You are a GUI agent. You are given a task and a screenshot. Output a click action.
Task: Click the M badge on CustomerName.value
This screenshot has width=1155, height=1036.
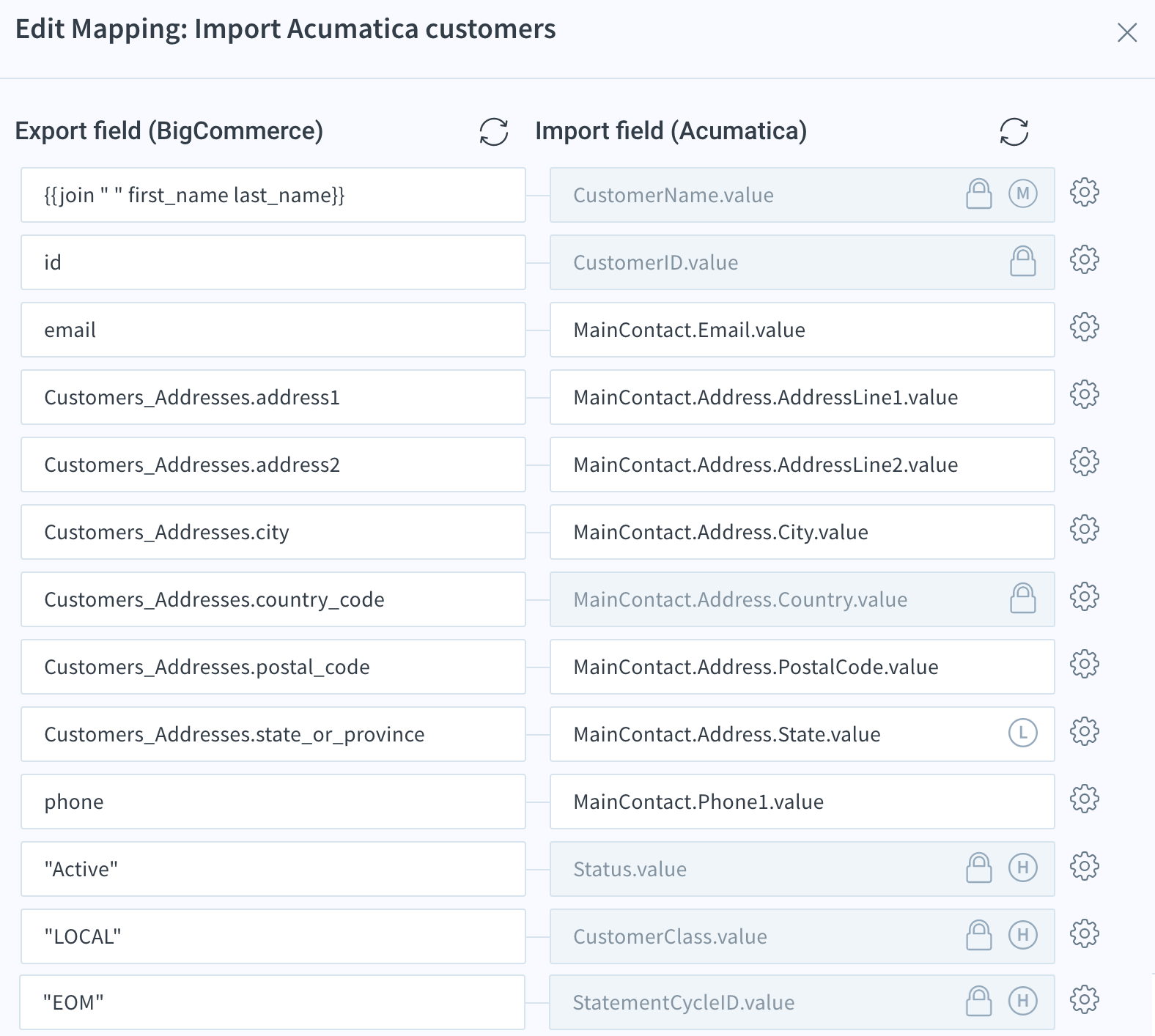pos(1023,193)
